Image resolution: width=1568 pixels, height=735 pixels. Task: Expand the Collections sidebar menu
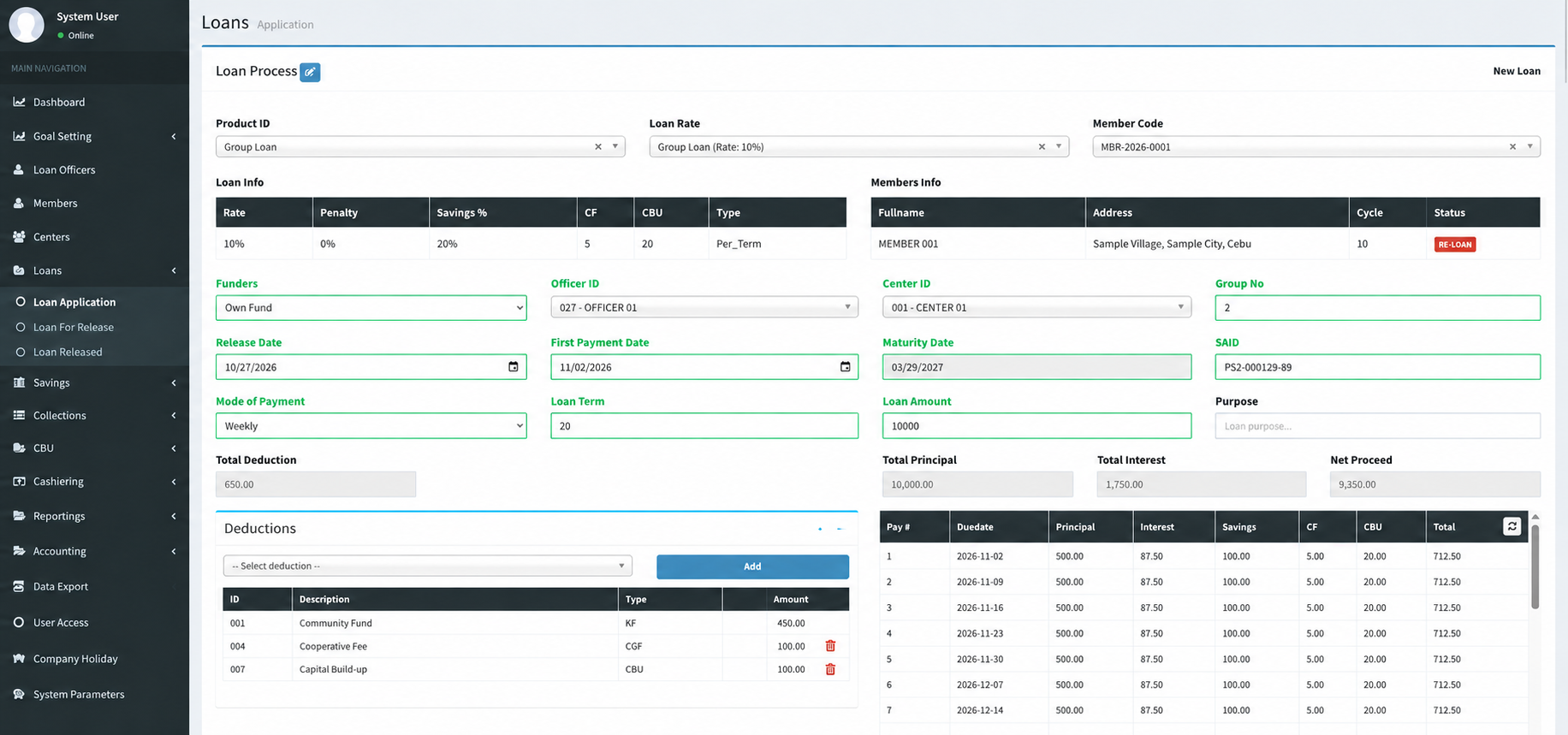click(x=94, y=415)
